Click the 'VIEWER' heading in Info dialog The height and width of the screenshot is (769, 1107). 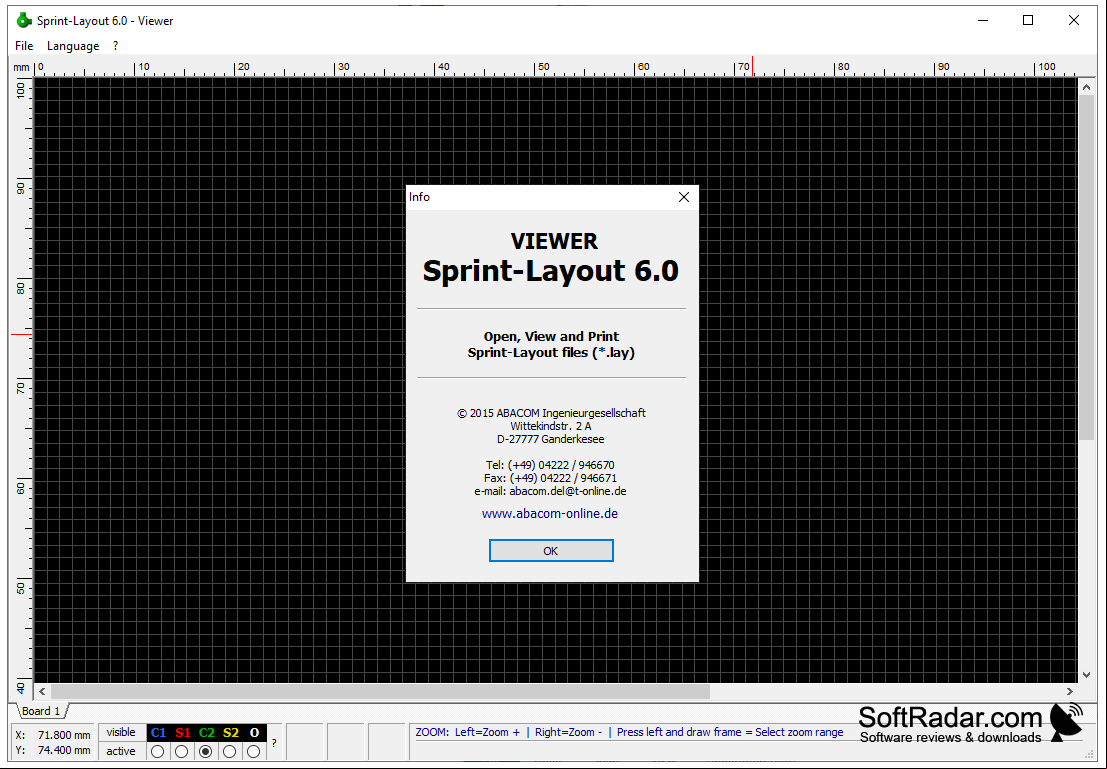coord(554,242)
